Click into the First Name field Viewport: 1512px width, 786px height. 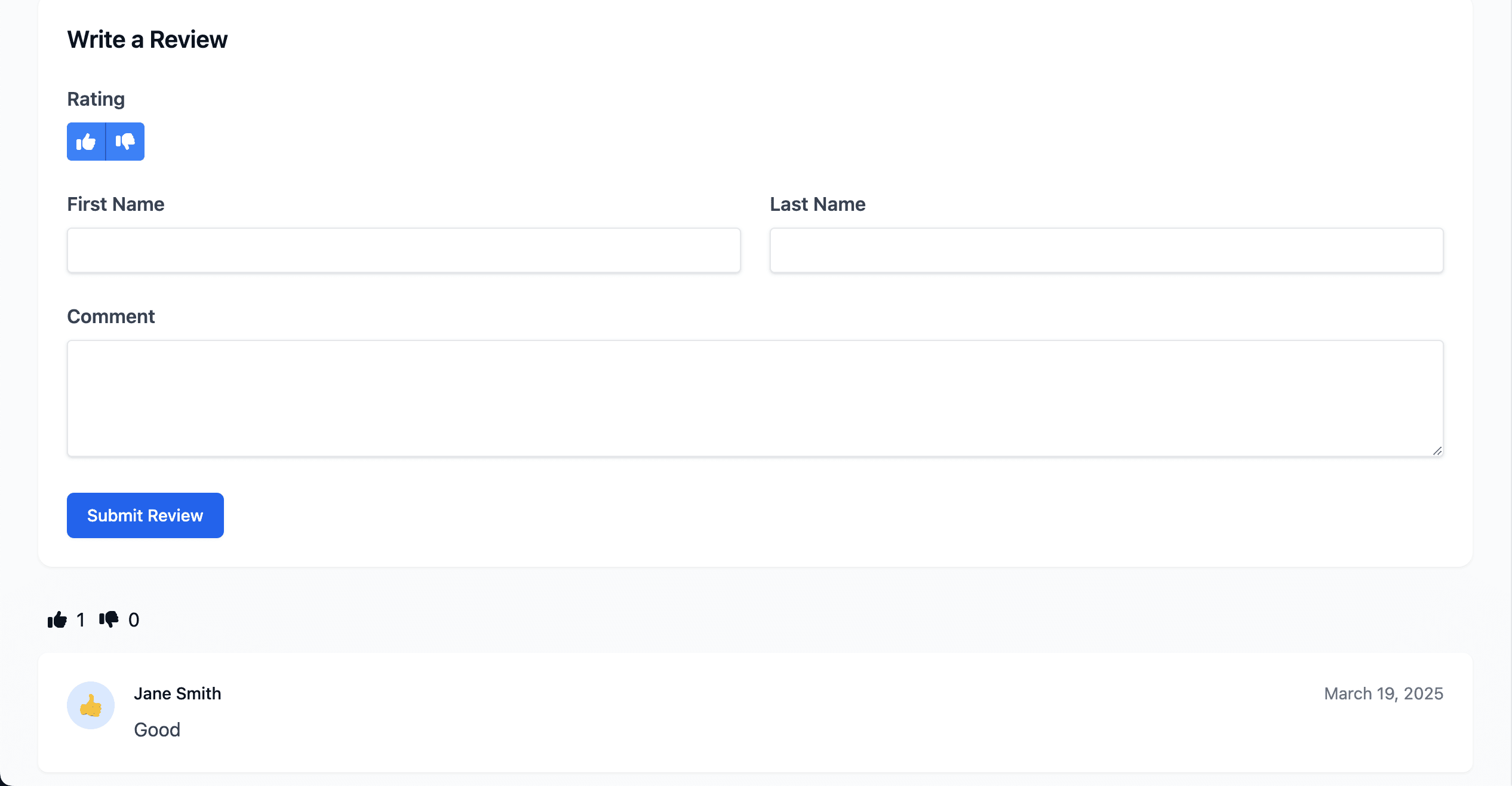(x=404, y=250)
